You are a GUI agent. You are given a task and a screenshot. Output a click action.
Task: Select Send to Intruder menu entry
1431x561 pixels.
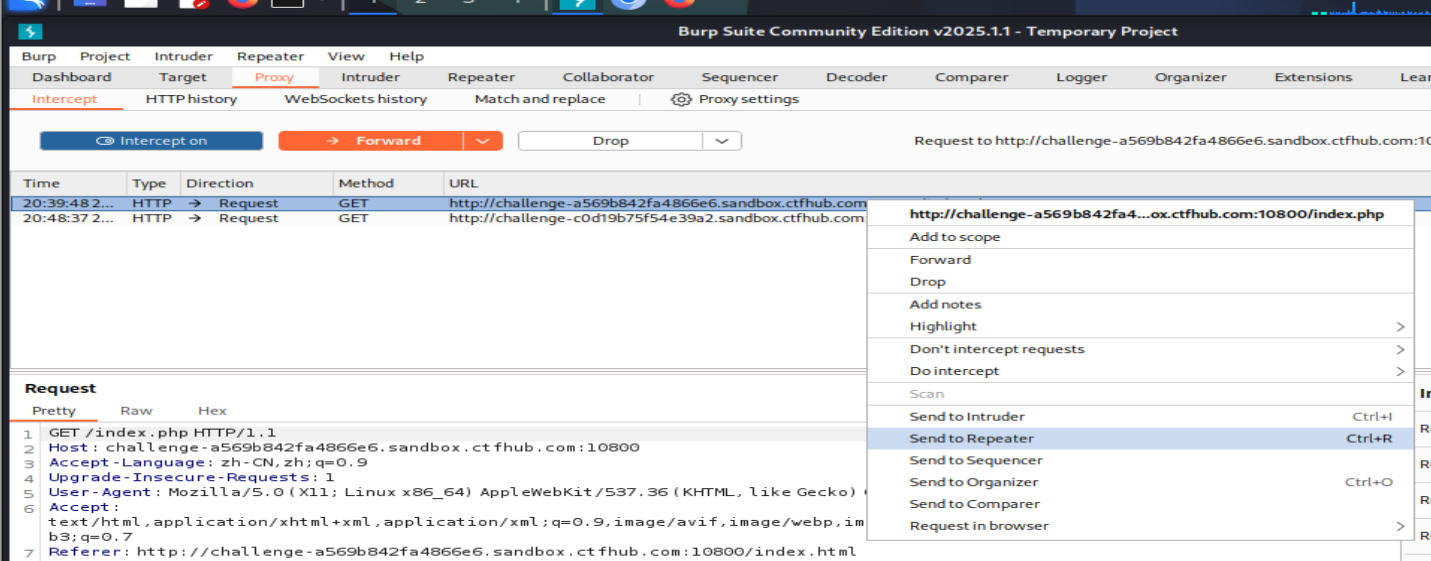pyautogui.click(x=966, y=416)
